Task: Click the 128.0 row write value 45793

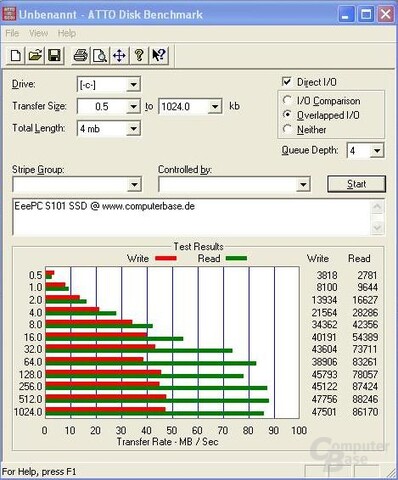Action: pos(324,374)
